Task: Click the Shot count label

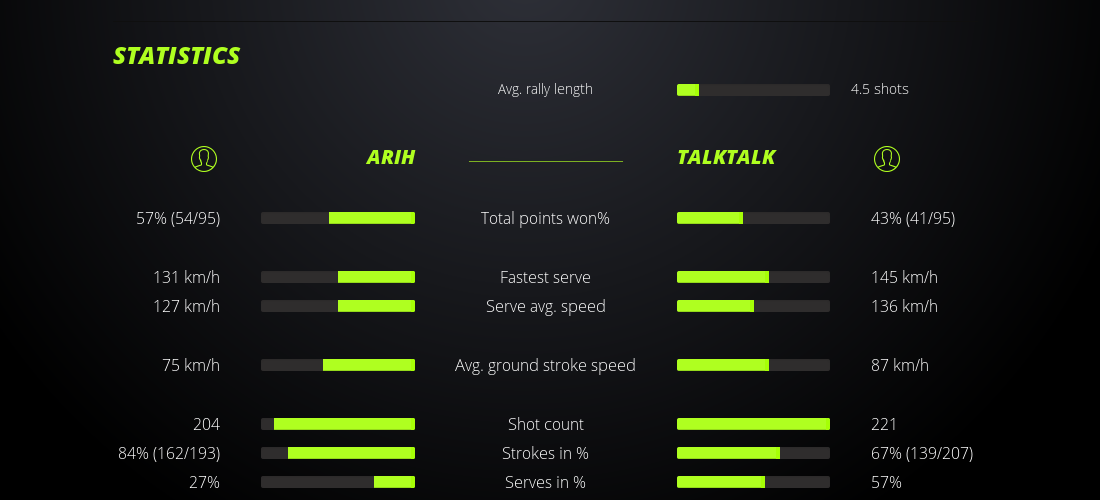Action: (545, 424)
